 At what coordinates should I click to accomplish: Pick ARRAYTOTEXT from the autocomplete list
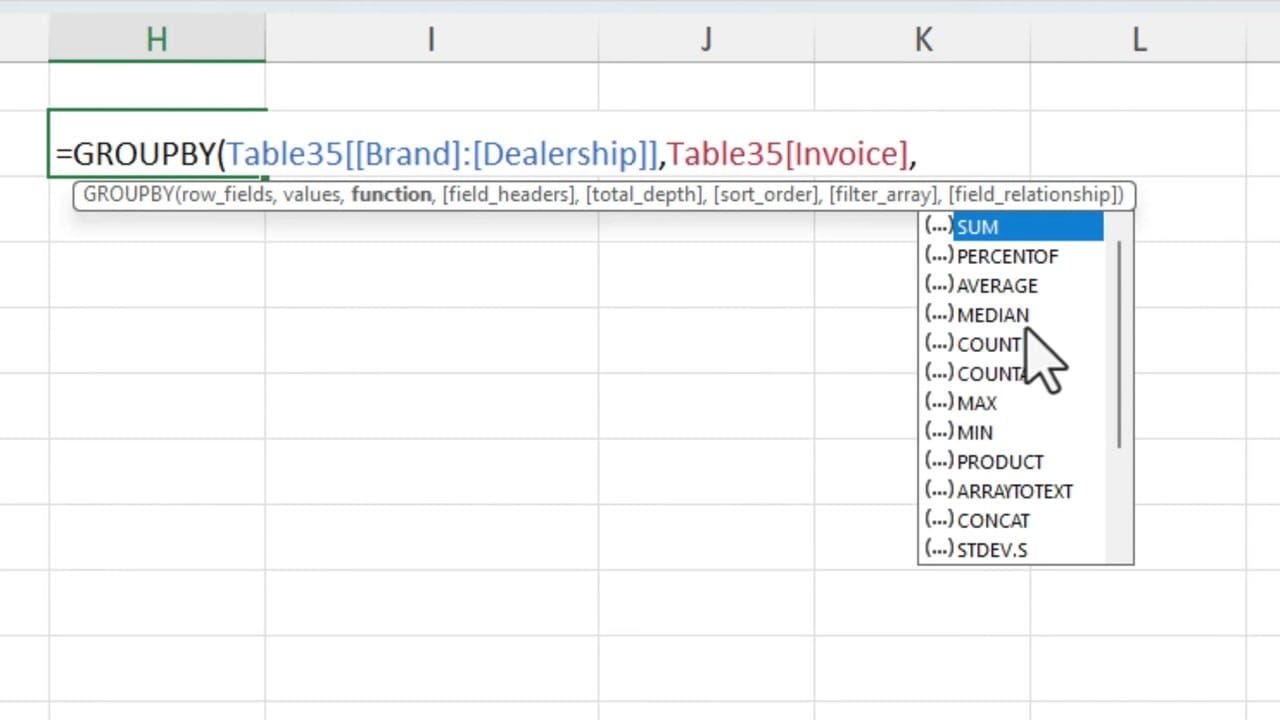tap(1014, 490)
